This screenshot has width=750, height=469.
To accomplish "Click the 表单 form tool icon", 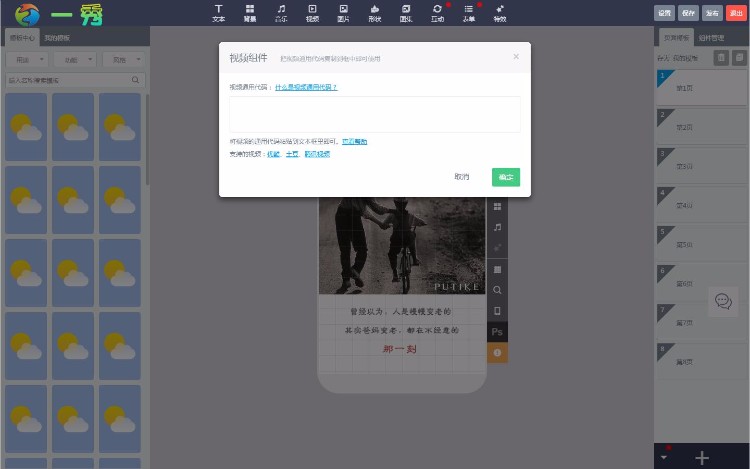I will pos(469,13).
